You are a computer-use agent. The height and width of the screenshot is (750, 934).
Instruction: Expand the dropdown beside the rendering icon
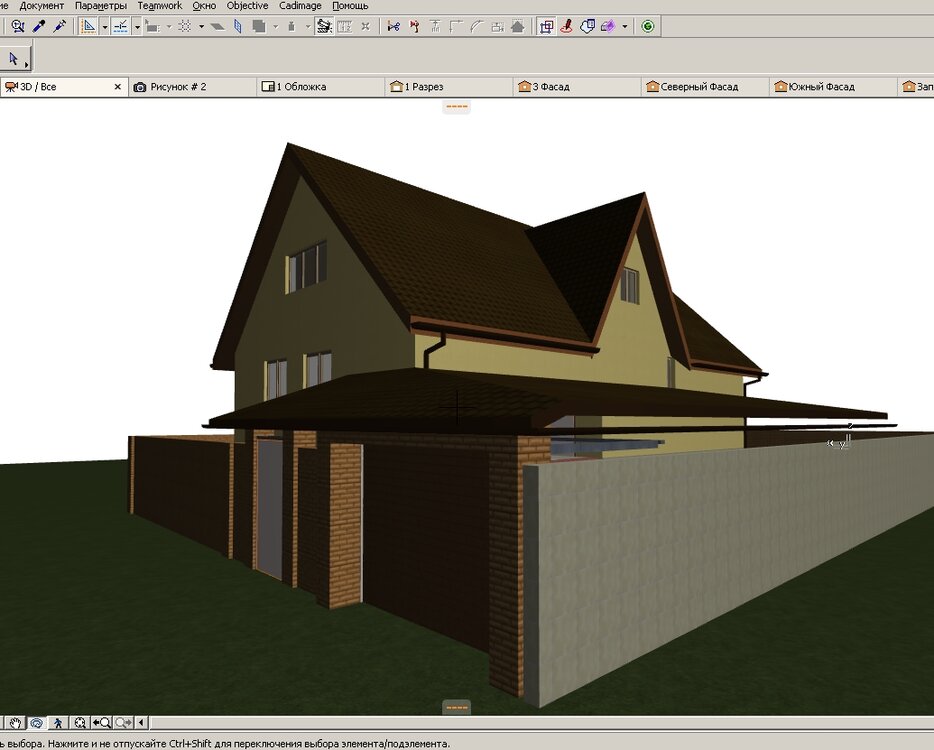(625, 27)
